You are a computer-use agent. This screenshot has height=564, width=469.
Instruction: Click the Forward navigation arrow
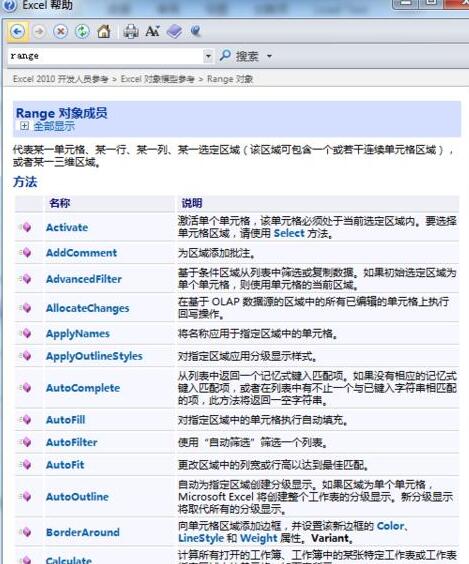(39, 32)
